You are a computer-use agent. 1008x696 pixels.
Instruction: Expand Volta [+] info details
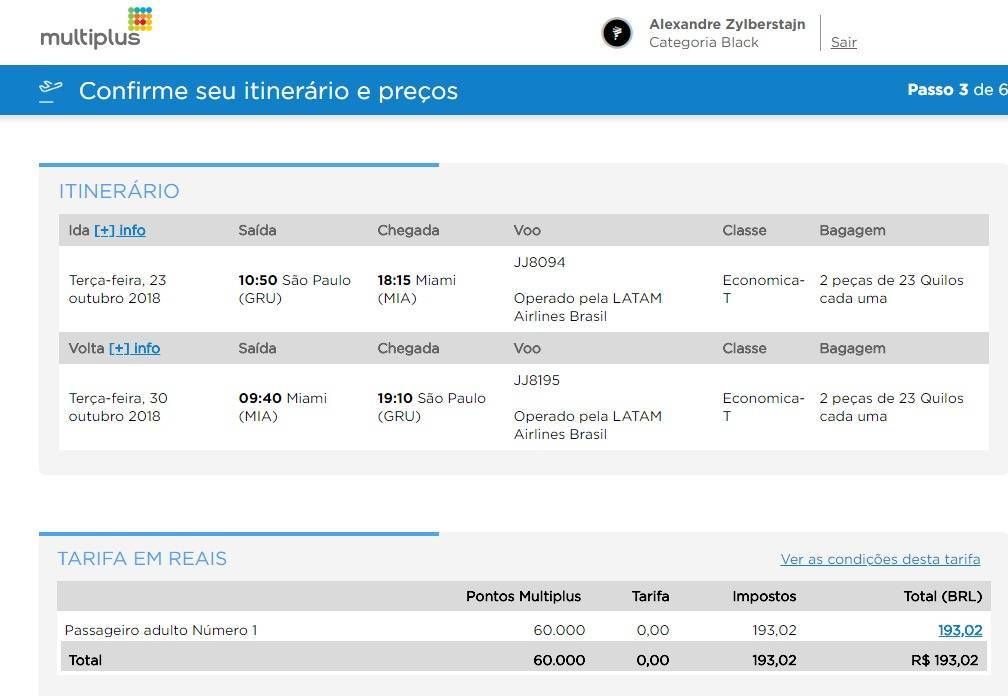coord(134,348)
